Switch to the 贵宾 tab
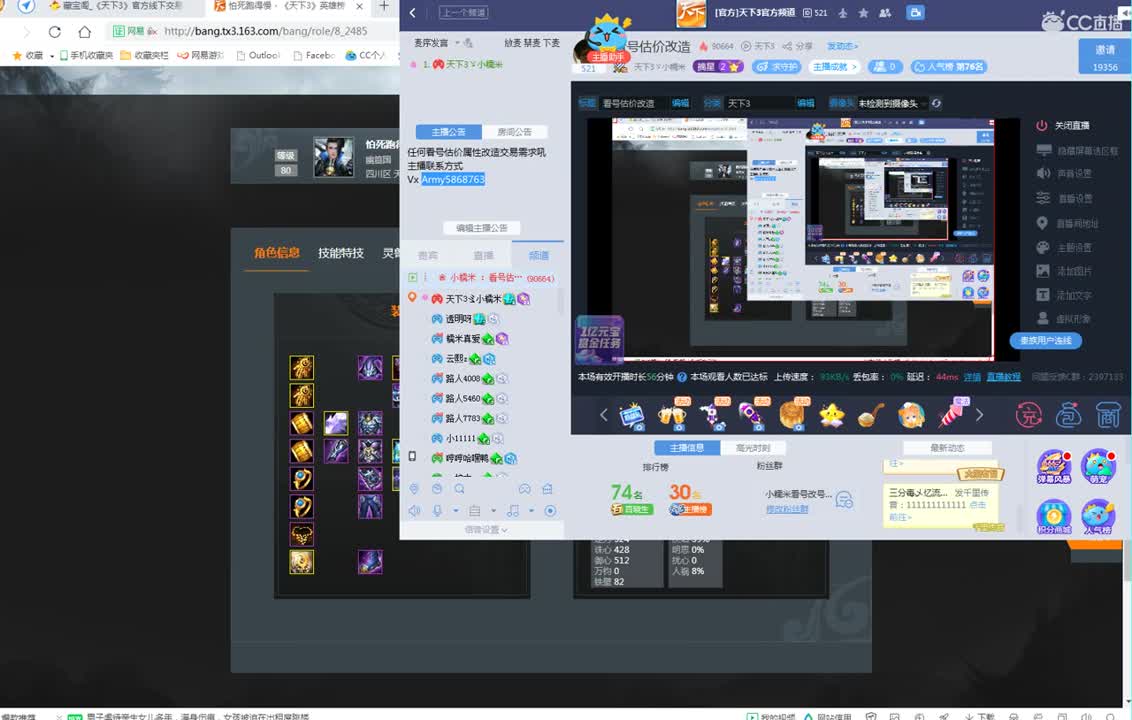This screenshot has width=1132, height=720. 427,255
